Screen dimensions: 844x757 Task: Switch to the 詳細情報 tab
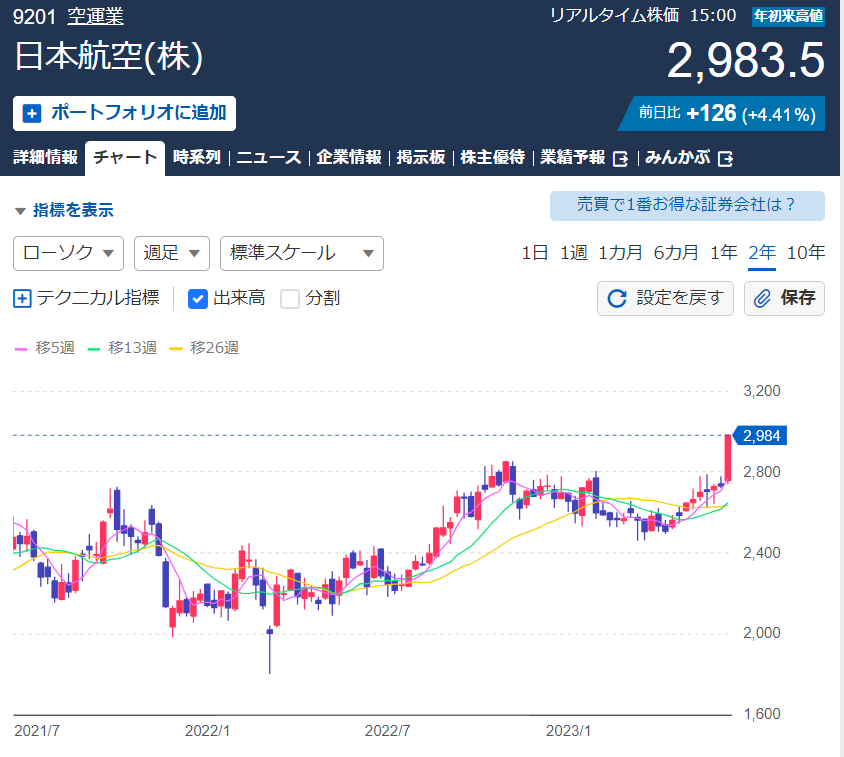click(x=45, y=157)
